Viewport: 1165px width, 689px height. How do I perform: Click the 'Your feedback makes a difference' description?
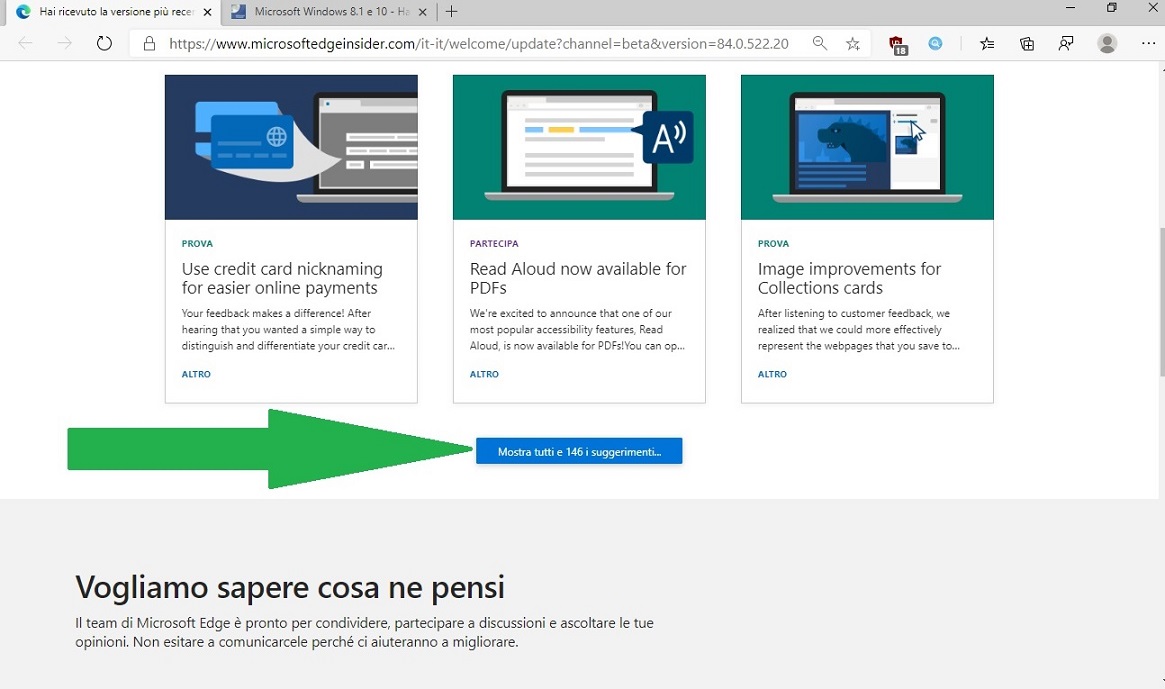pos(288,329)
